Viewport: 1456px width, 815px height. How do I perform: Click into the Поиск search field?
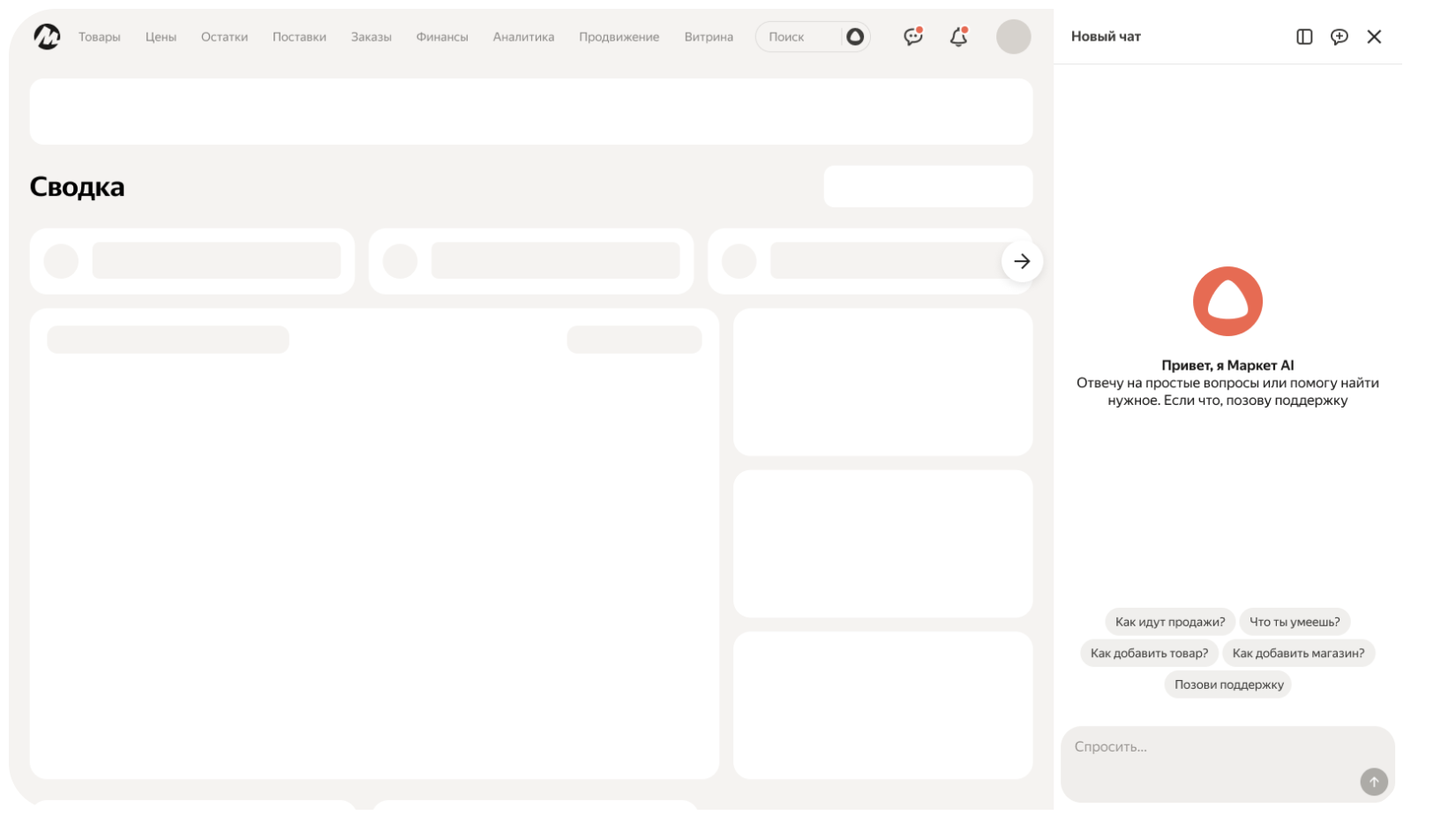point(799,37)
